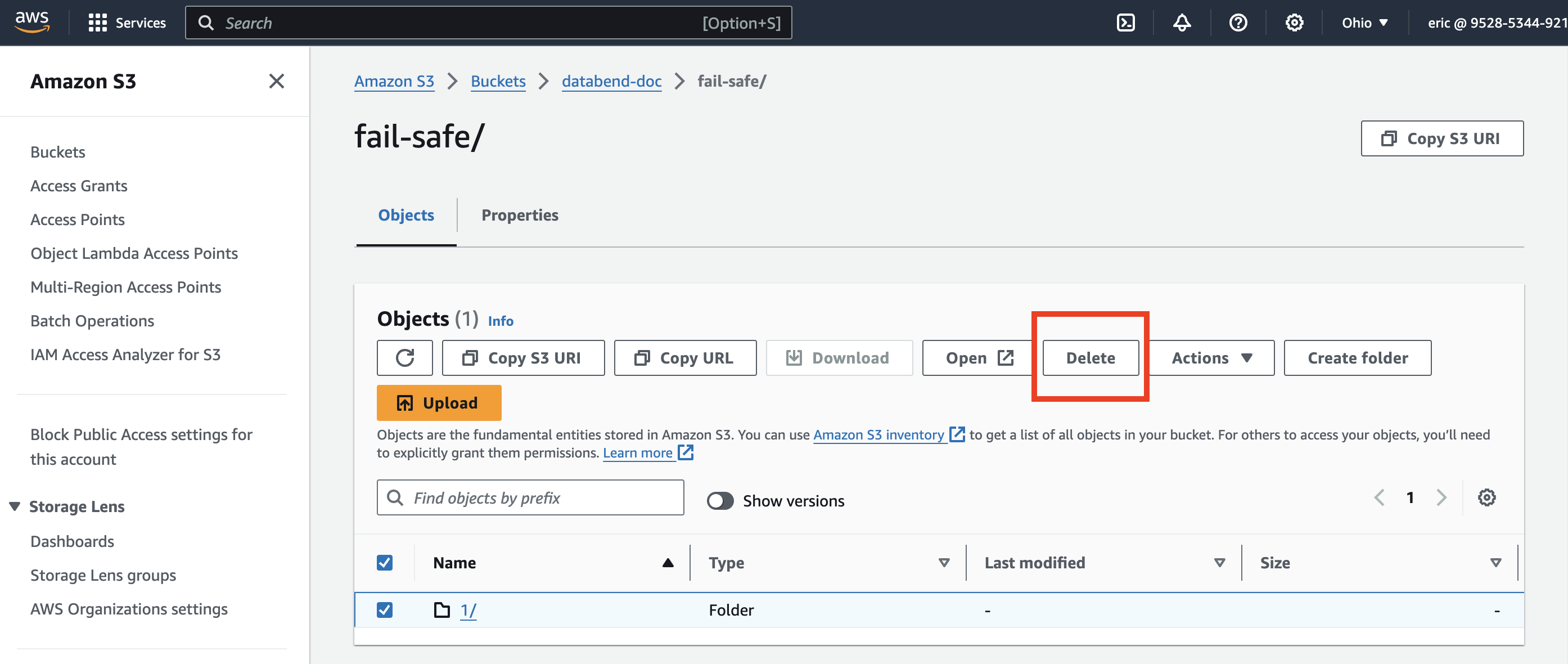Viewport: 1568px width, 664px height.
Task: Click the Download button
Action: point(839,357)
